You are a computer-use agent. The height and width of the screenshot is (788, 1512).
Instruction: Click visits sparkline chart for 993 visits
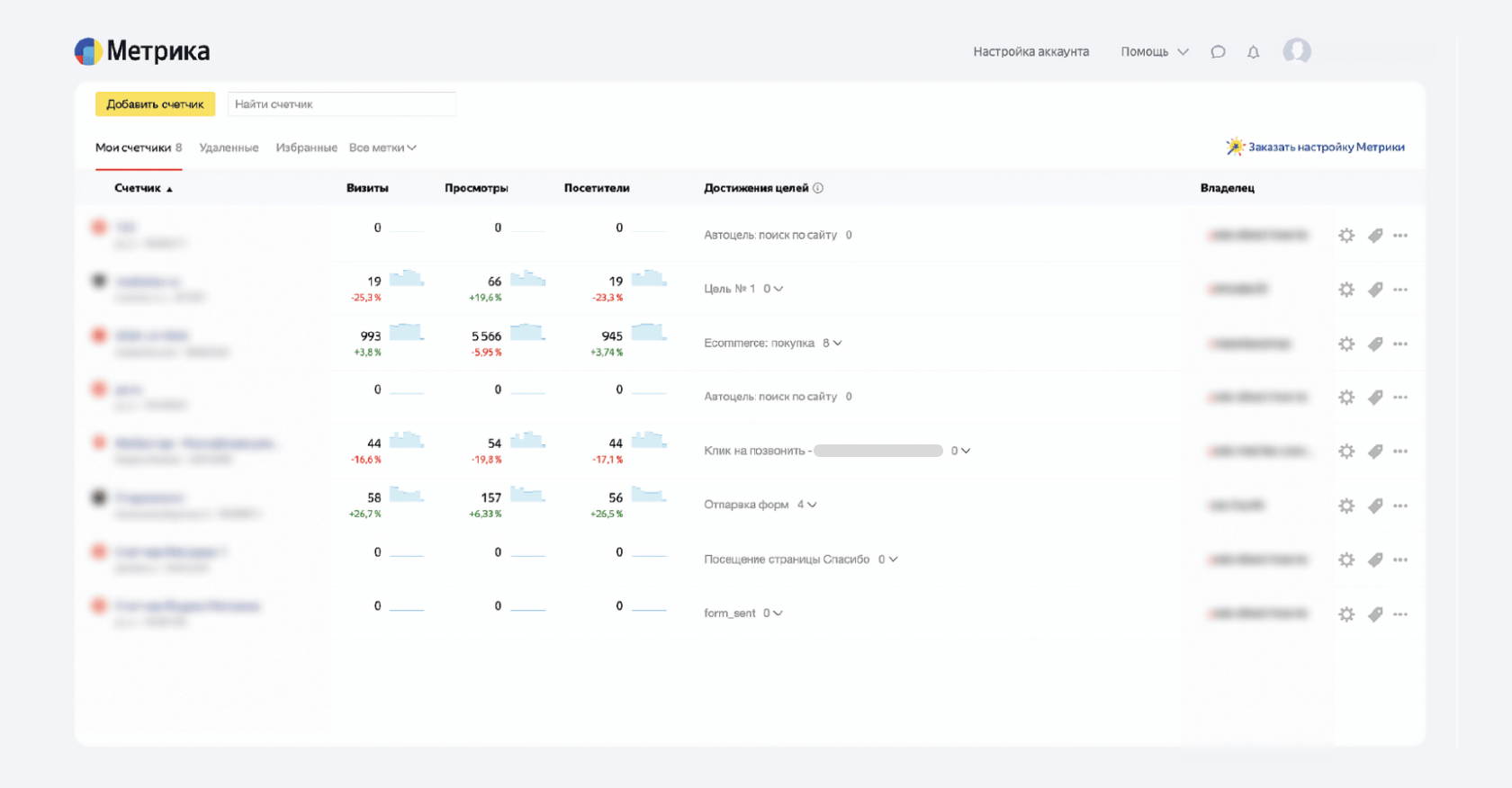point(407,332)
